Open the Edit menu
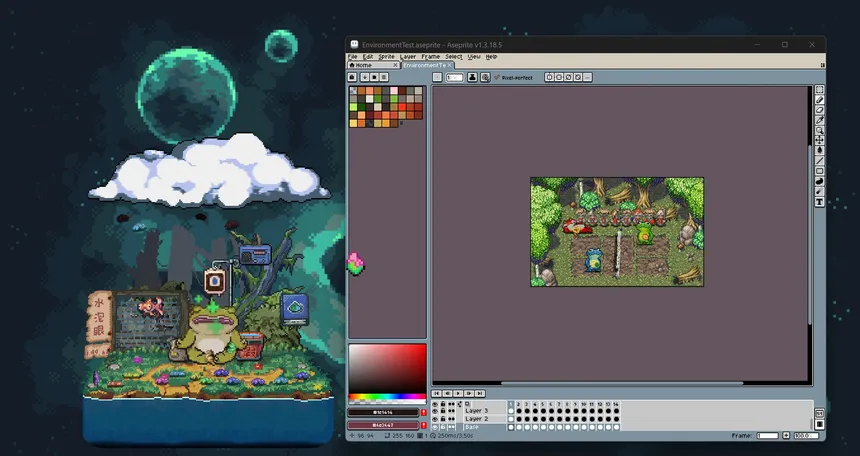Screen dimensions: 860x456 tap(367, 57)
